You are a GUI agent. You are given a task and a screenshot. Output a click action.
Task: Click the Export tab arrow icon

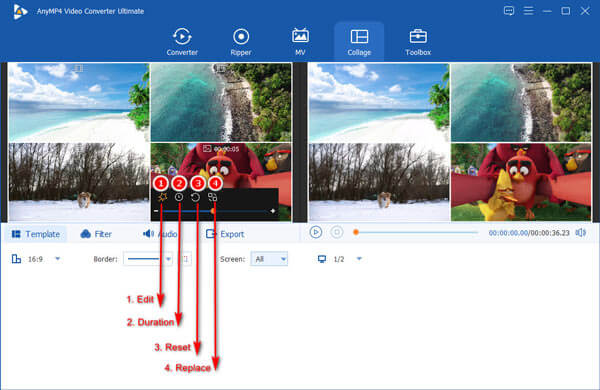coord(211,234)
